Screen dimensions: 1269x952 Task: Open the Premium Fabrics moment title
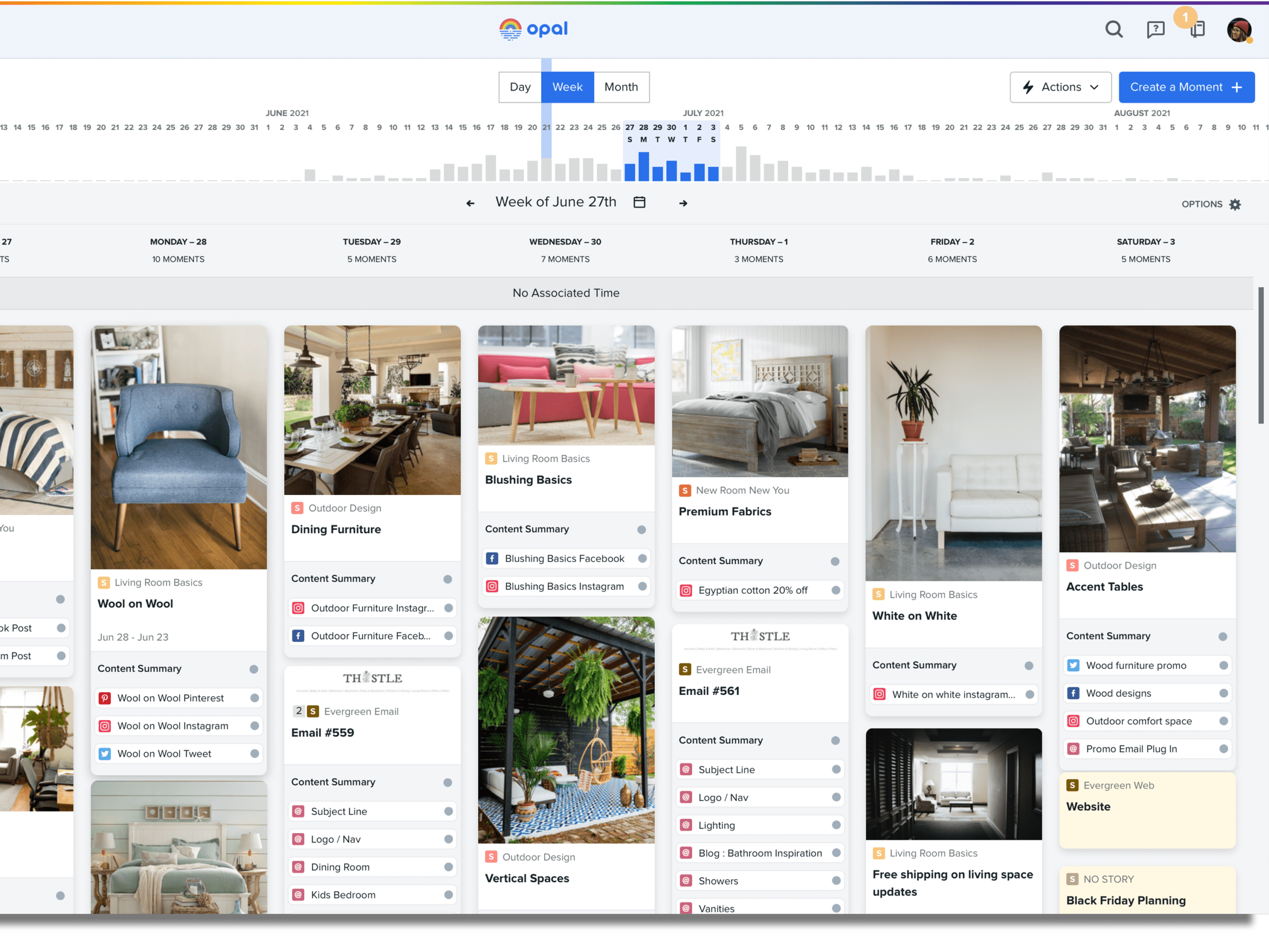[x=725, y=511]
